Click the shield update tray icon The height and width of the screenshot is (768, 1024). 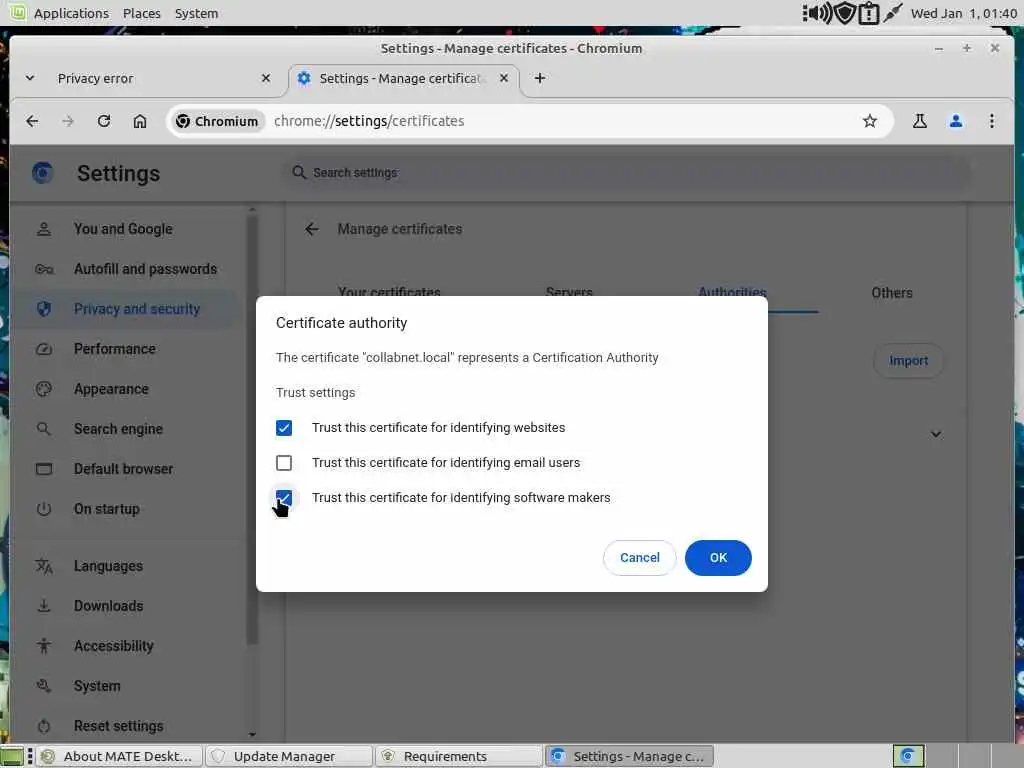pos(845,13)
